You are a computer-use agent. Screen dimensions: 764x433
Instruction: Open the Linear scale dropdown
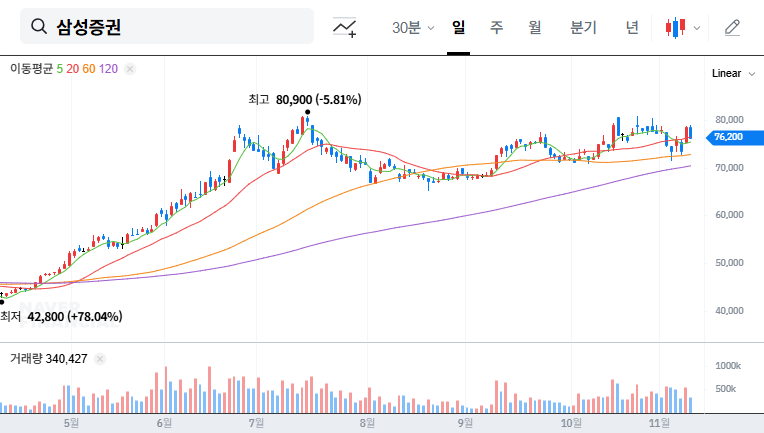[x=726, y=74]
